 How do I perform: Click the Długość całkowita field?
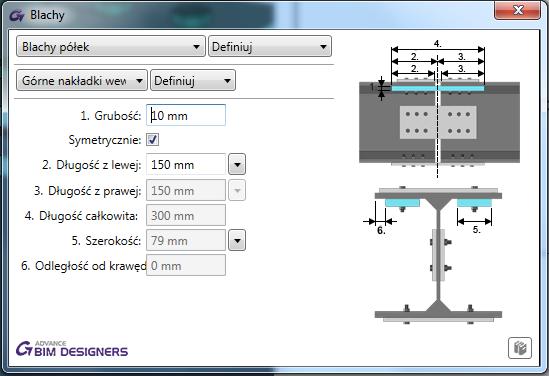coord(186,215)
